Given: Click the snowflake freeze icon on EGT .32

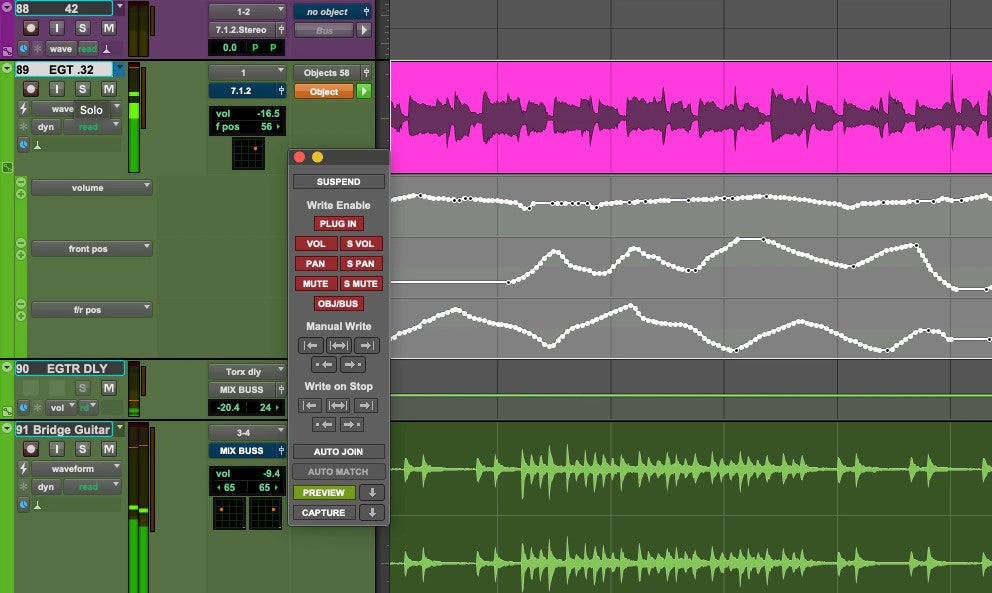Looking at the screenshot, I should (x=23, y=125).
